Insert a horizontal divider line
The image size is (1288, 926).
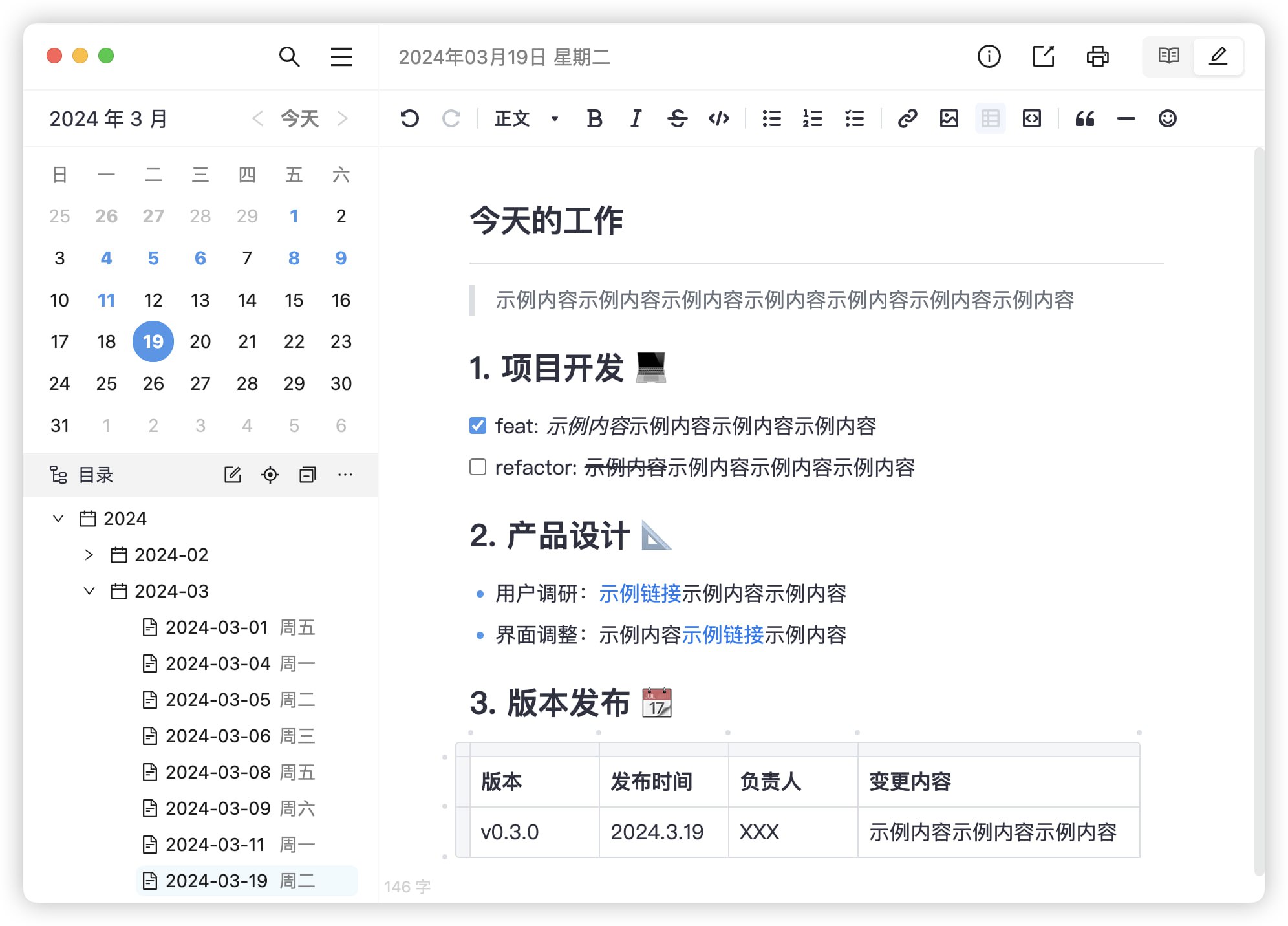click(1126, 118)
